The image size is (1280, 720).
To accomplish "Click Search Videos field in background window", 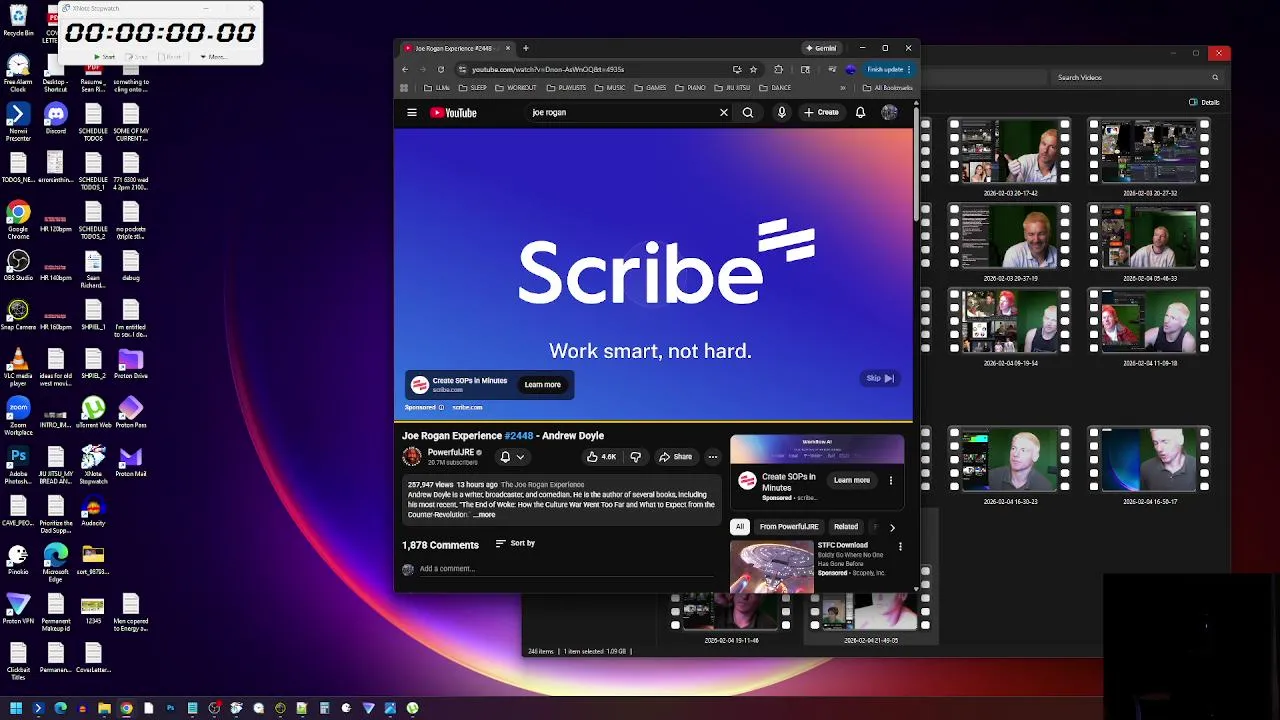I will [1135, 77].
